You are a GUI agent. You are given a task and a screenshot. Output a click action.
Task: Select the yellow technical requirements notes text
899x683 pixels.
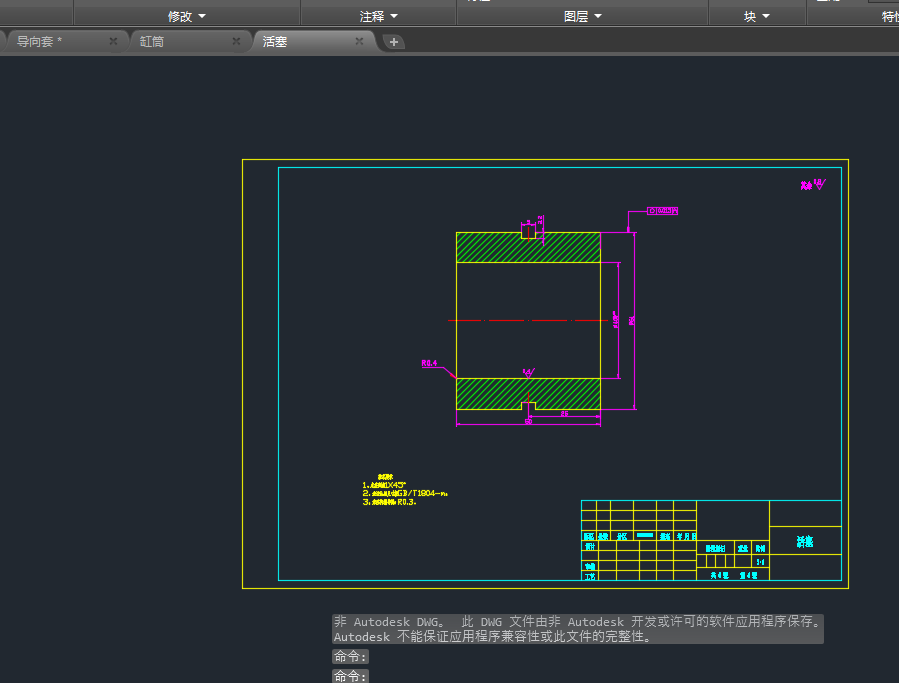[x=402, y=493]
